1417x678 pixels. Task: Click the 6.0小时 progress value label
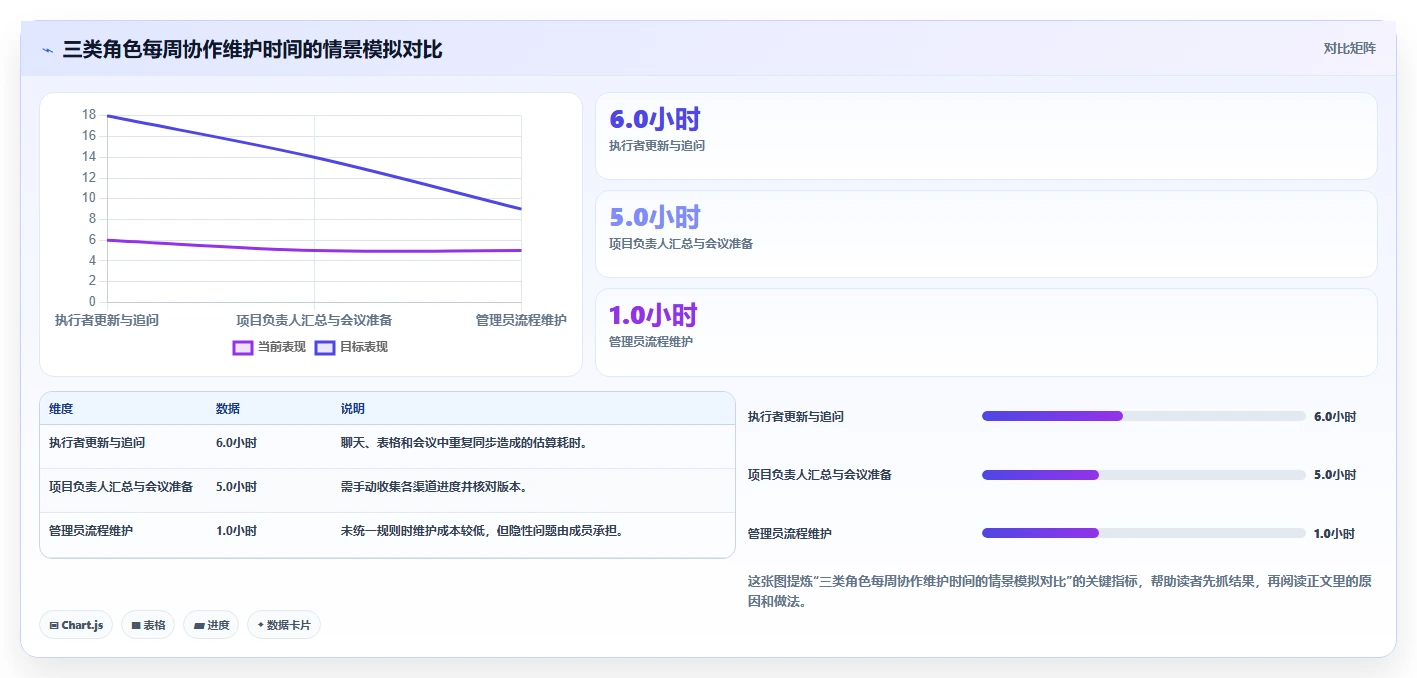pyautogui.click(x=1335, y=417)
